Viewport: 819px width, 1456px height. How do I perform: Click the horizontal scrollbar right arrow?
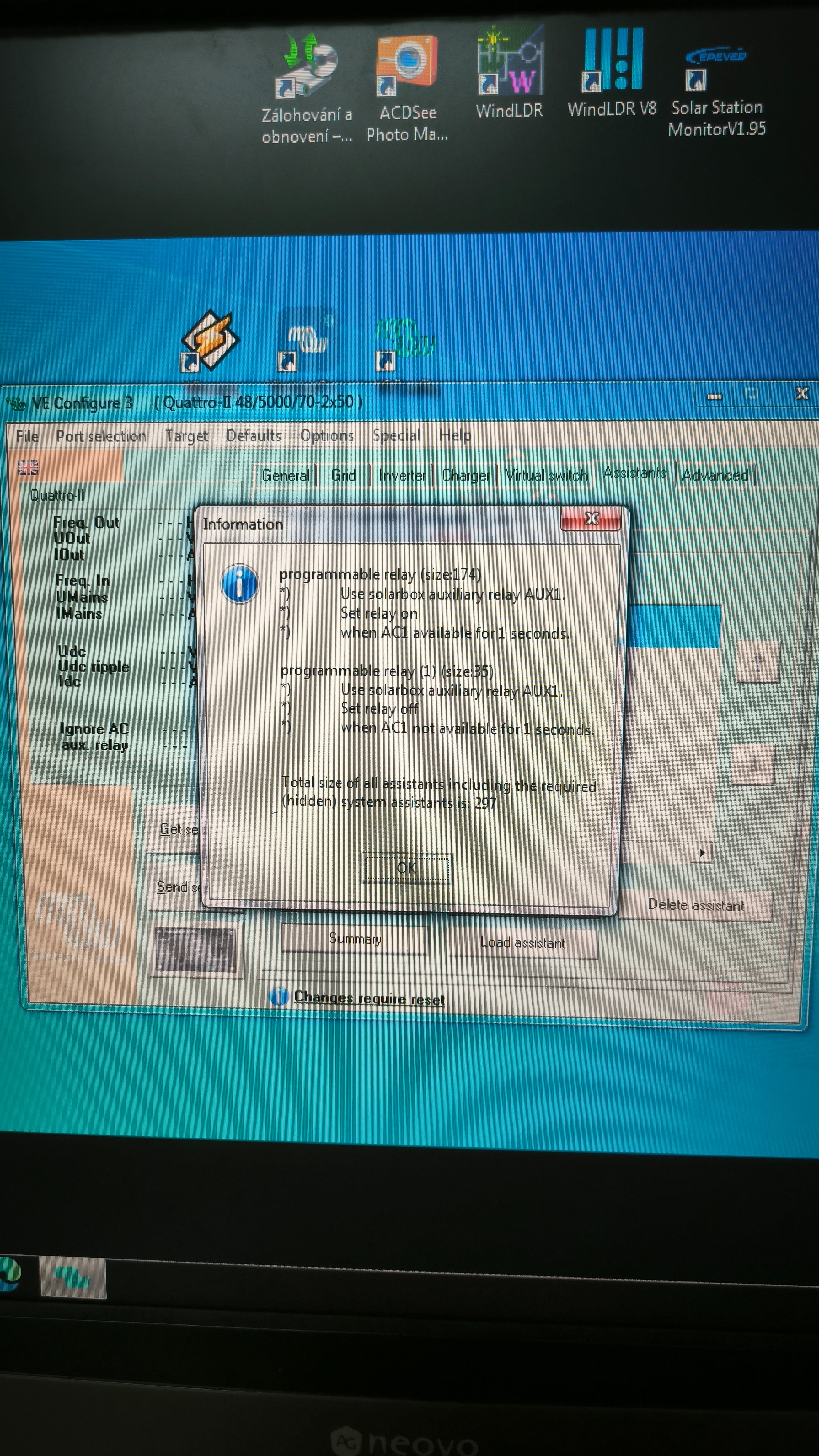point(702,853)
